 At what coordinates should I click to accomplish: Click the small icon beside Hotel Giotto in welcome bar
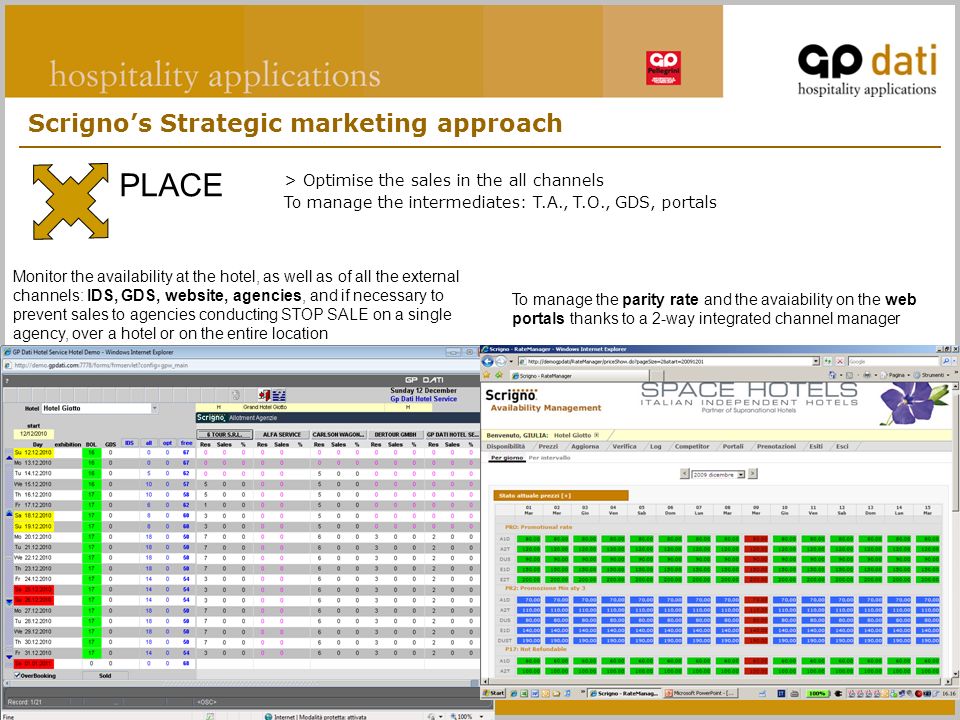point(596,435)
